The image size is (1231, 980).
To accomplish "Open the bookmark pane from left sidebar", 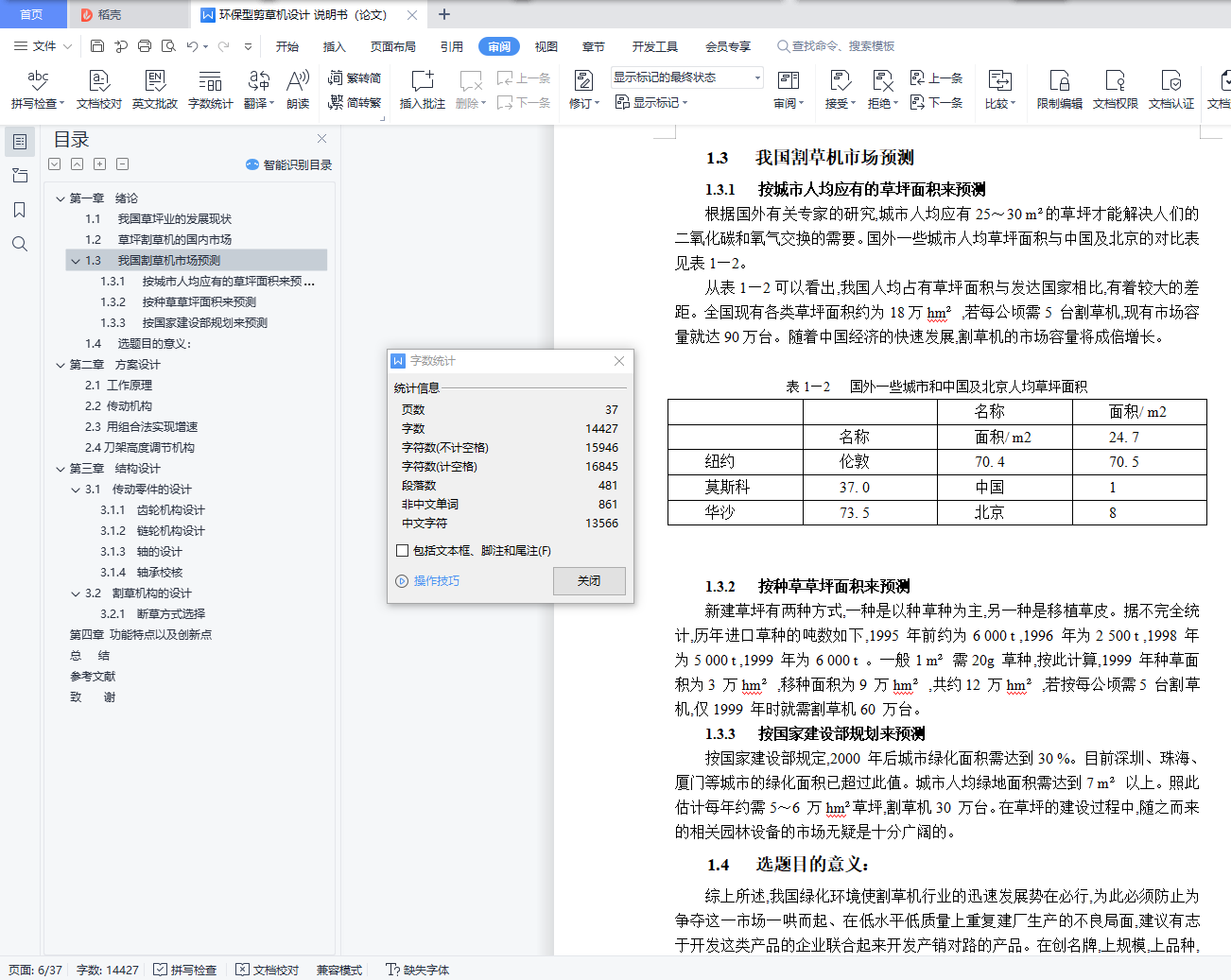I will tap(19, 210).
